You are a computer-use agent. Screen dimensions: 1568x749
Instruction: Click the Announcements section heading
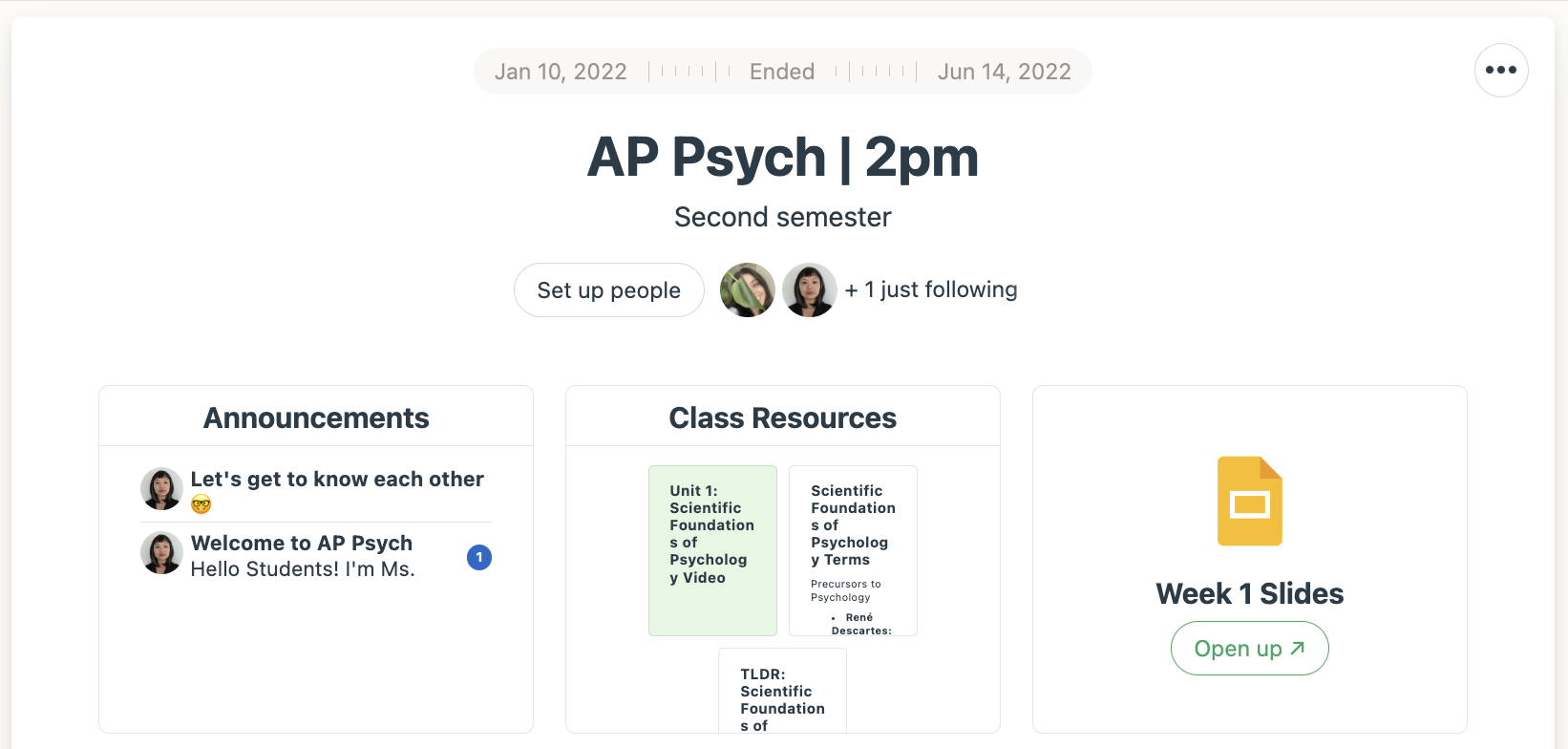point(316,417)
